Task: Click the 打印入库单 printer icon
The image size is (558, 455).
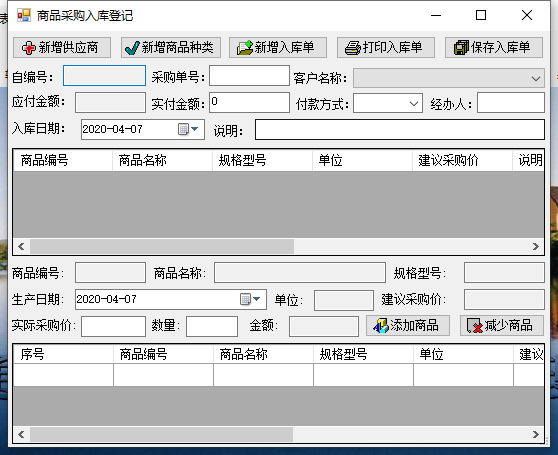Action: point(353,48)
